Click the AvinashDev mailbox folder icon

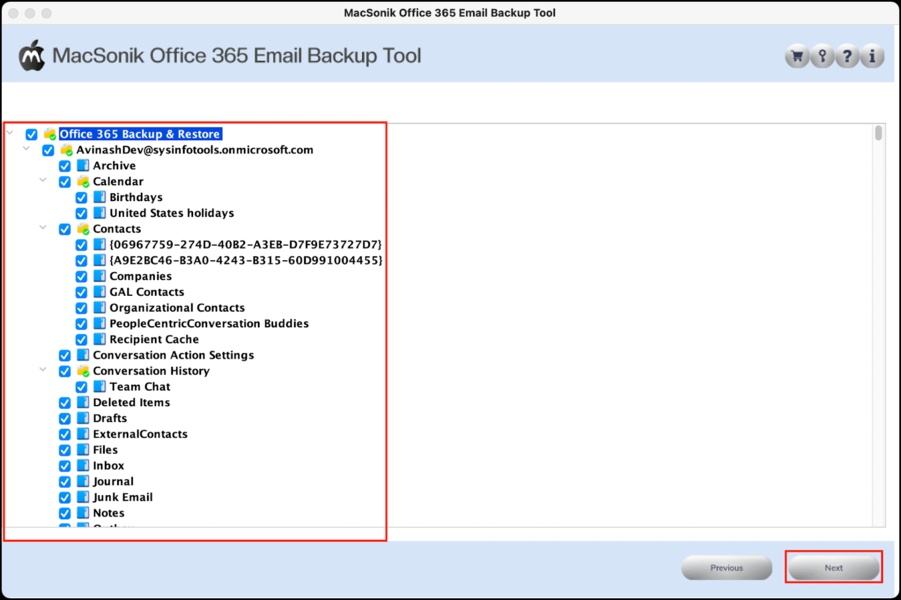click(x=67, y=150)
